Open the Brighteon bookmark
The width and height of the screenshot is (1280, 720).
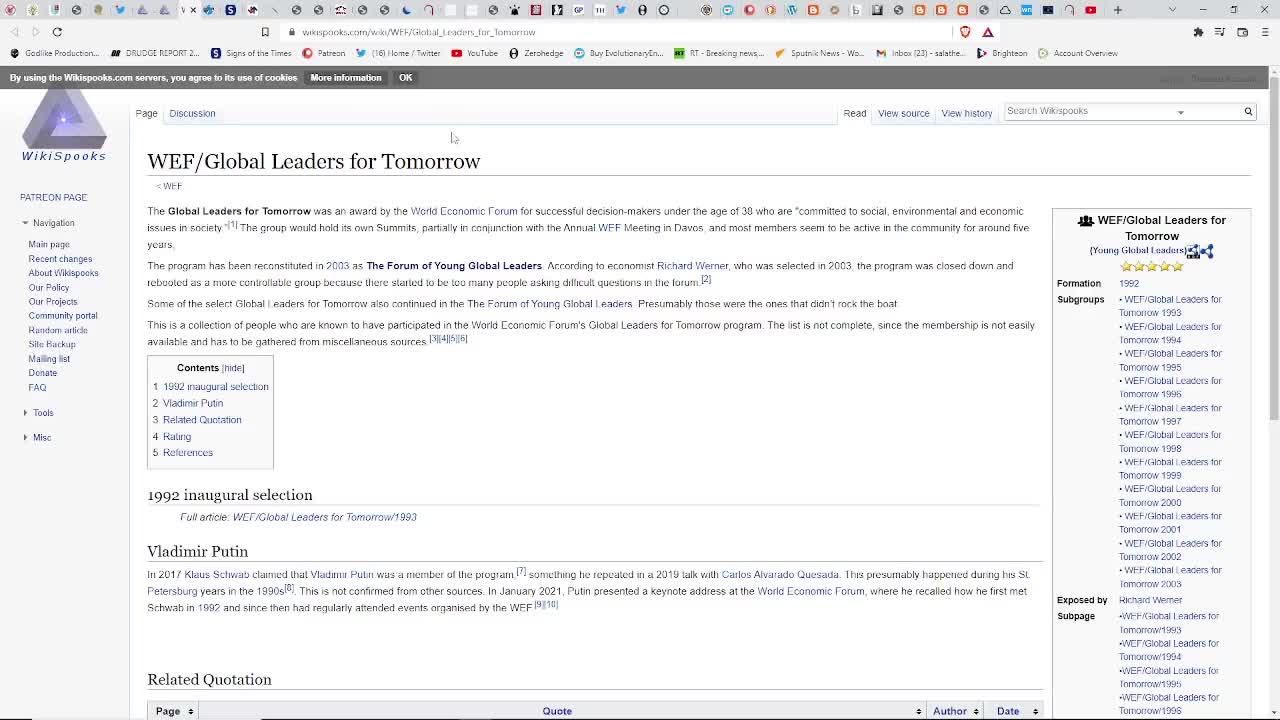(1002, 53)
